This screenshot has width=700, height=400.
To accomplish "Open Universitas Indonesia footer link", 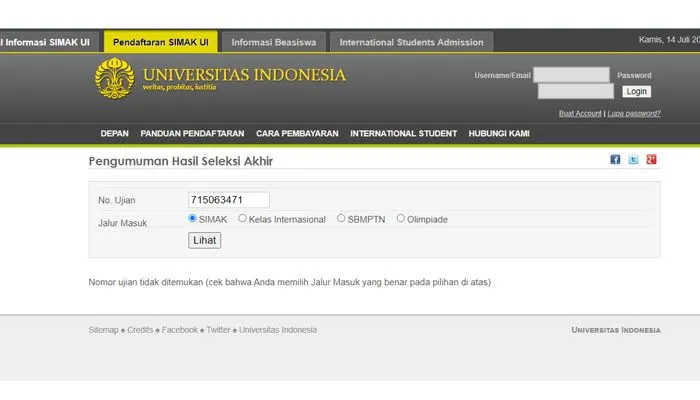I will 278,330.
